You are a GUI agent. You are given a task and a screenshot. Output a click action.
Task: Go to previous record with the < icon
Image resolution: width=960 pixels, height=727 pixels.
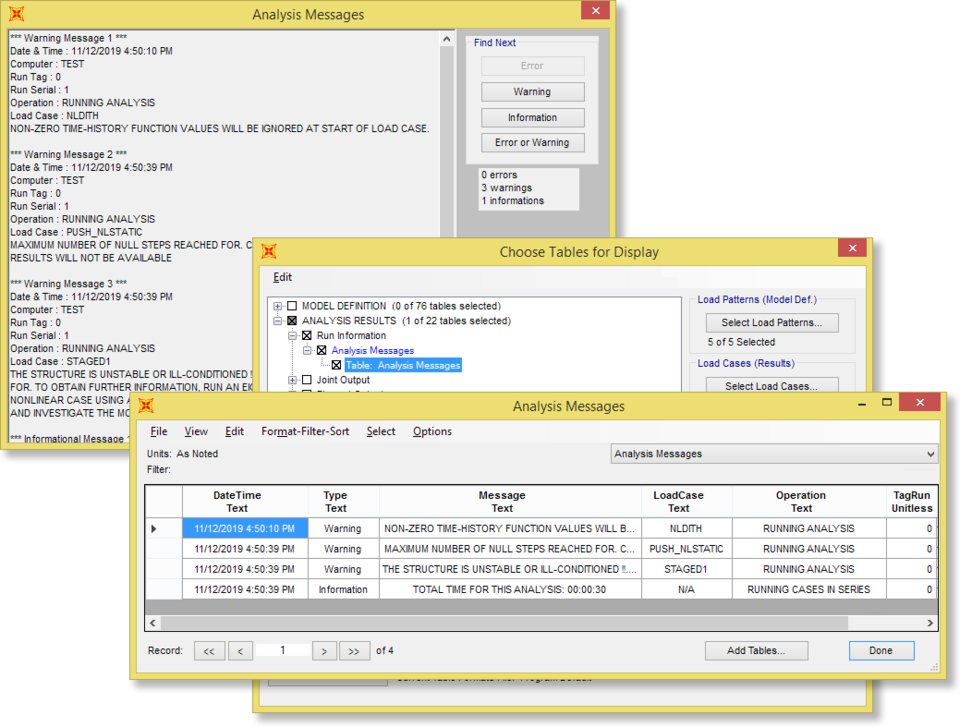(240, 650)
